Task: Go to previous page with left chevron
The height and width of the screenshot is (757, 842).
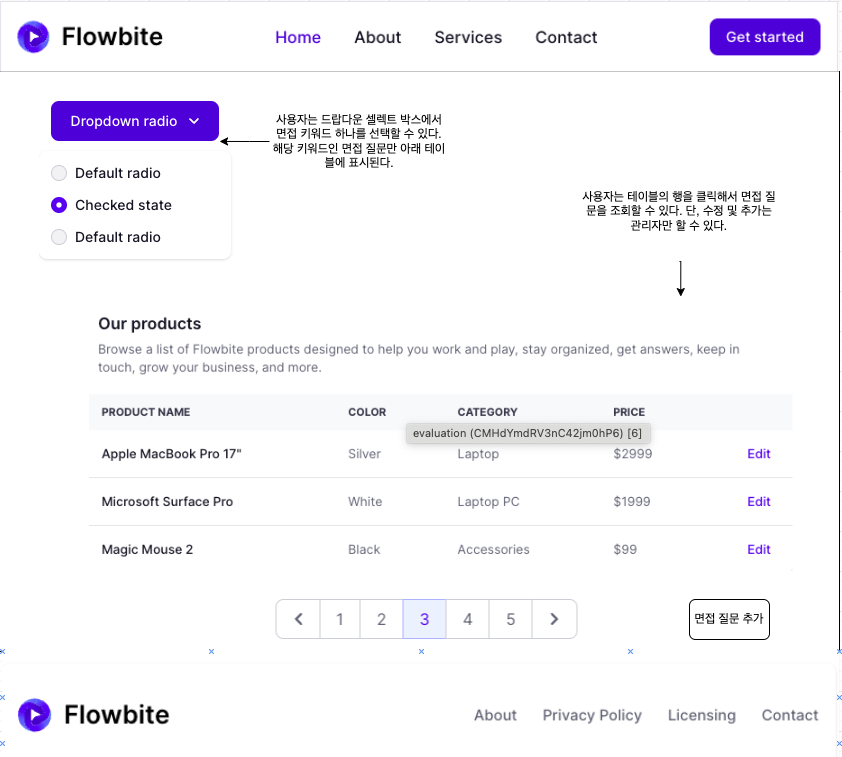Action: (x=299, y=619)
